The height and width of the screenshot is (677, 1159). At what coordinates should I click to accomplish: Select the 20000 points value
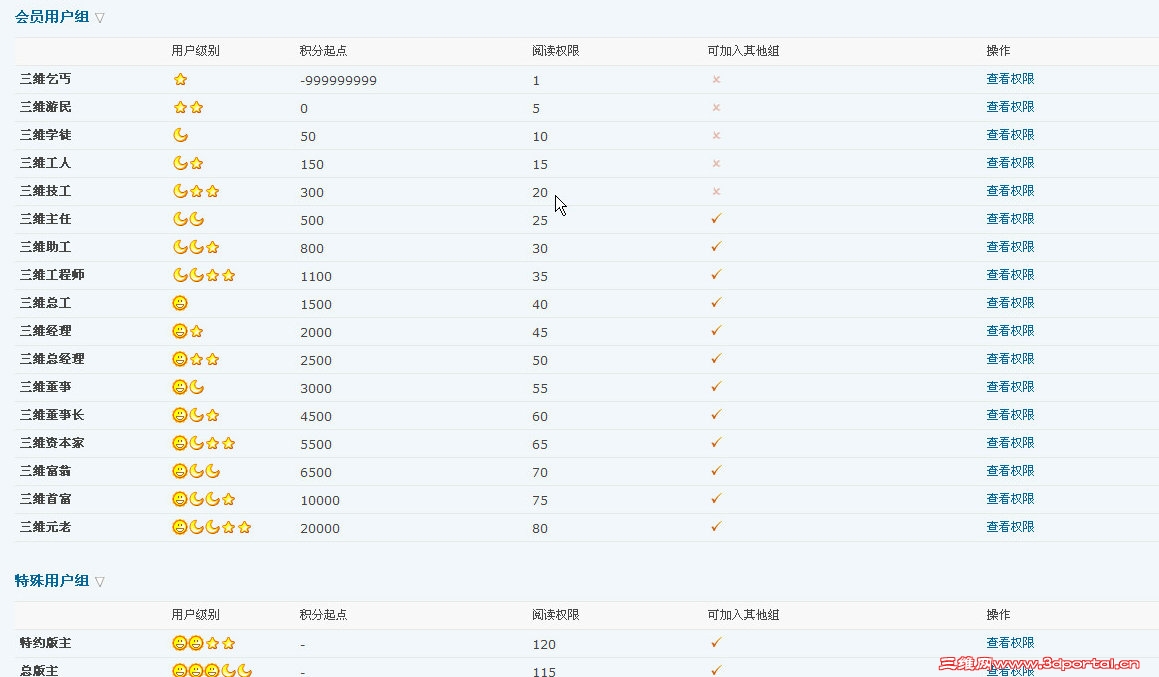pyautogui.click(x=320, y=528)
